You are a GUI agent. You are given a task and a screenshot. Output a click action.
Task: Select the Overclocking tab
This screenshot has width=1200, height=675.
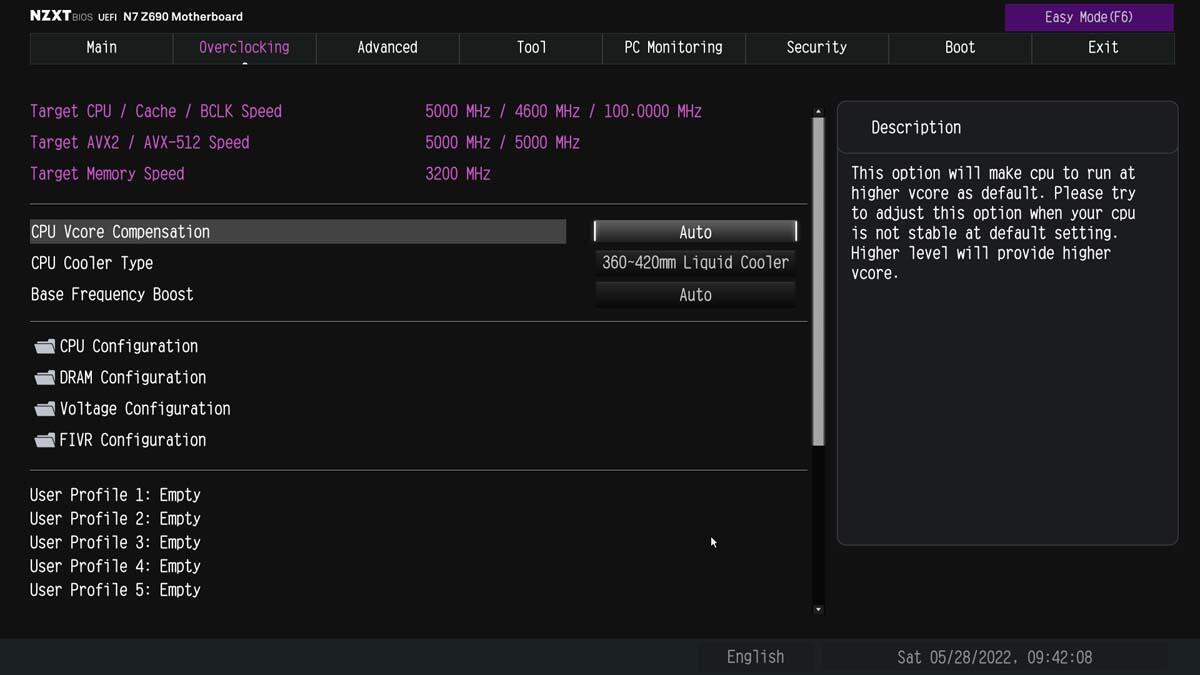point(244,47)
